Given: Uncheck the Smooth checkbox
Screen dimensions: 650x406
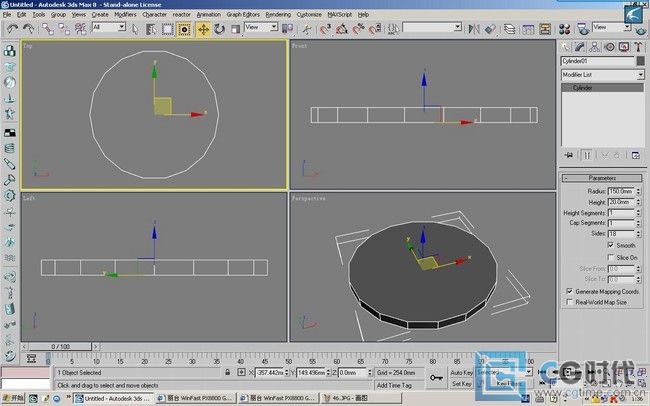Looking at the screenshot, I should click(611, 246).
